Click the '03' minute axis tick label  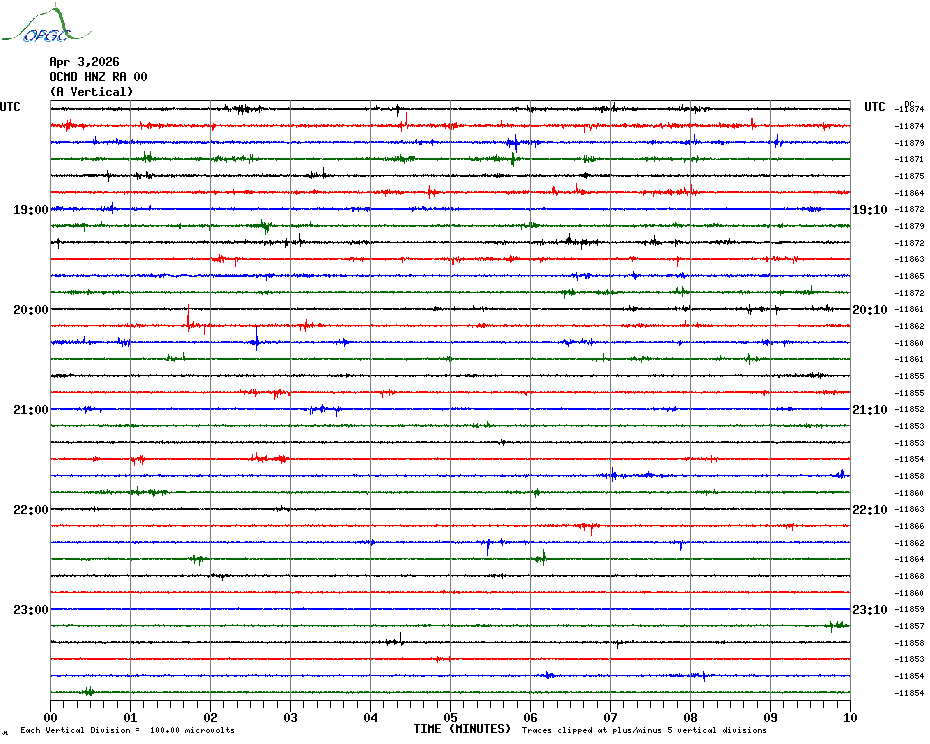point(291,717)
